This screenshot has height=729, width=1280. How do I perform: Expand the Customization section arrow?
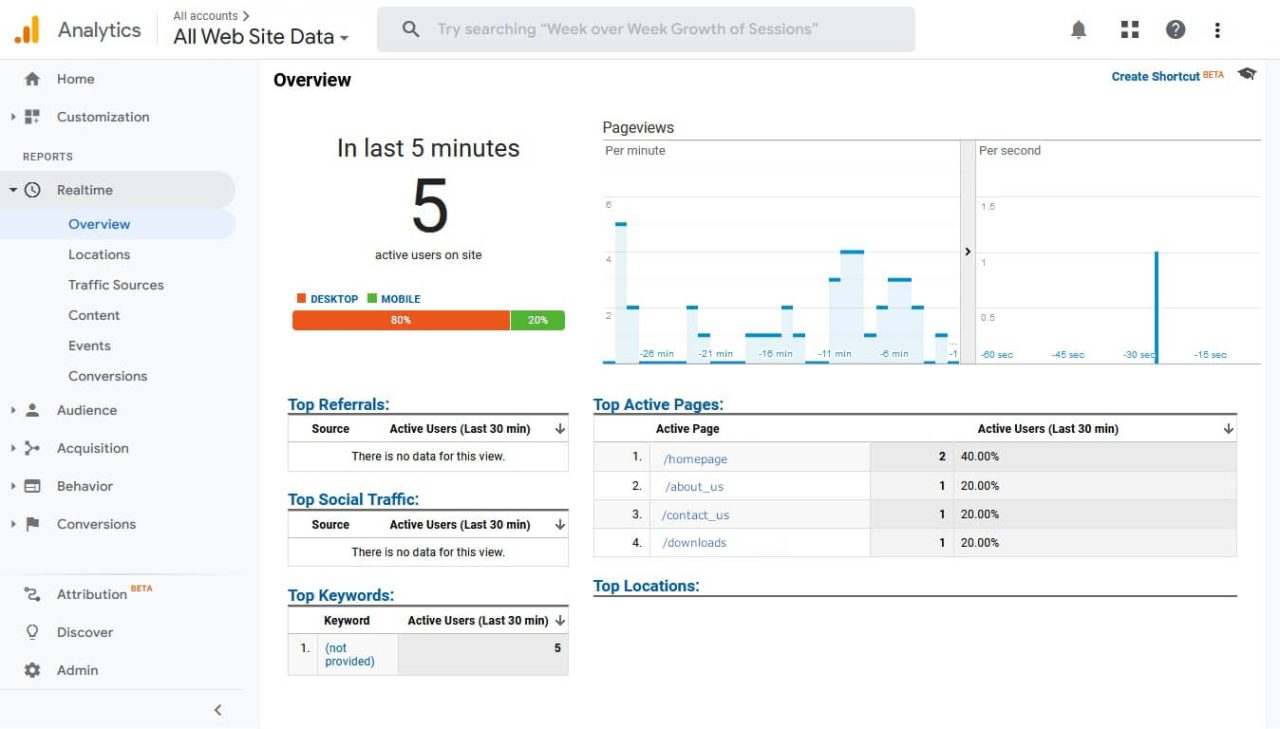[13, 117]
